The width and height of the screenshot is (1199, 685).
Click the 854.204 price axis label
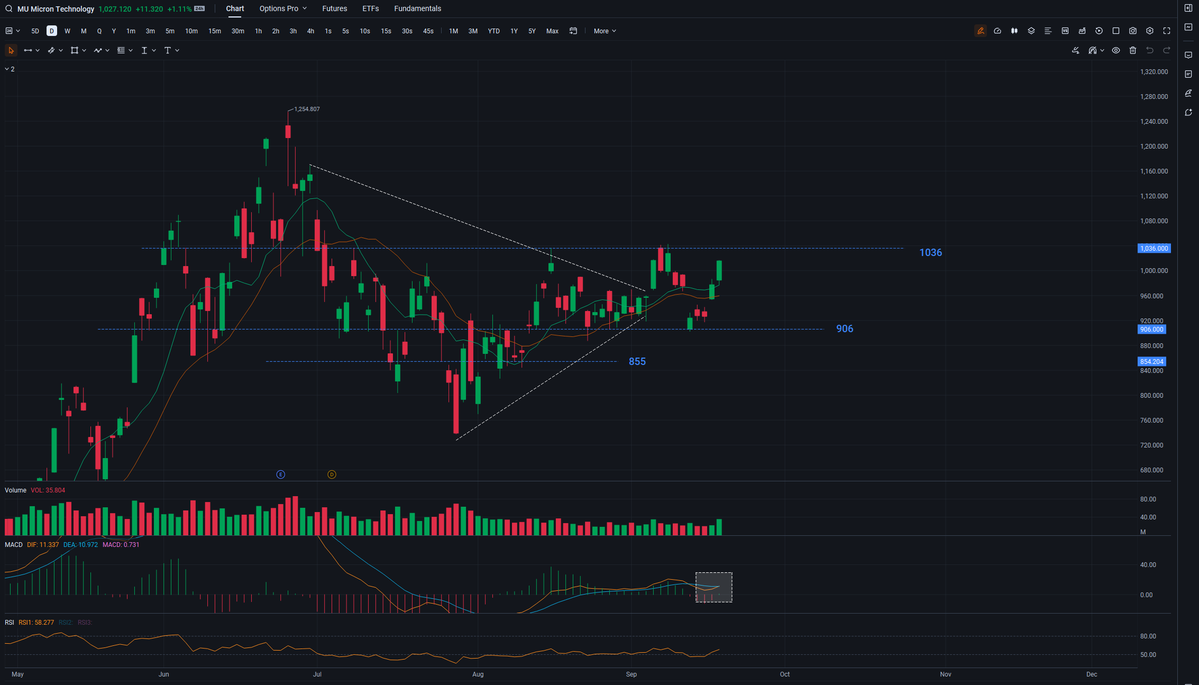1152,361
